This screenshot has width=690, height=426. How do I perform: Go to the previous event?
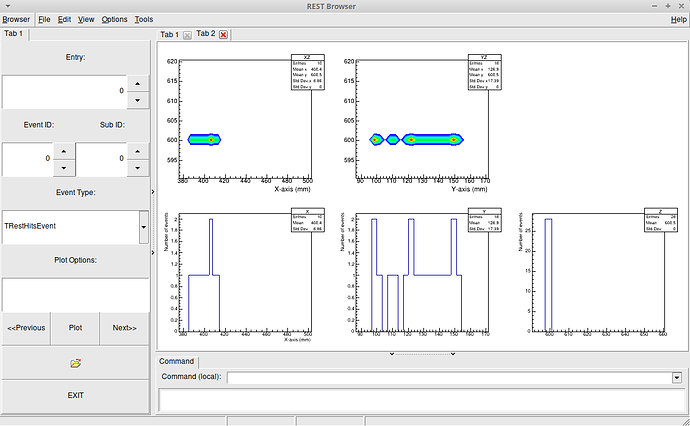point(26,328)
